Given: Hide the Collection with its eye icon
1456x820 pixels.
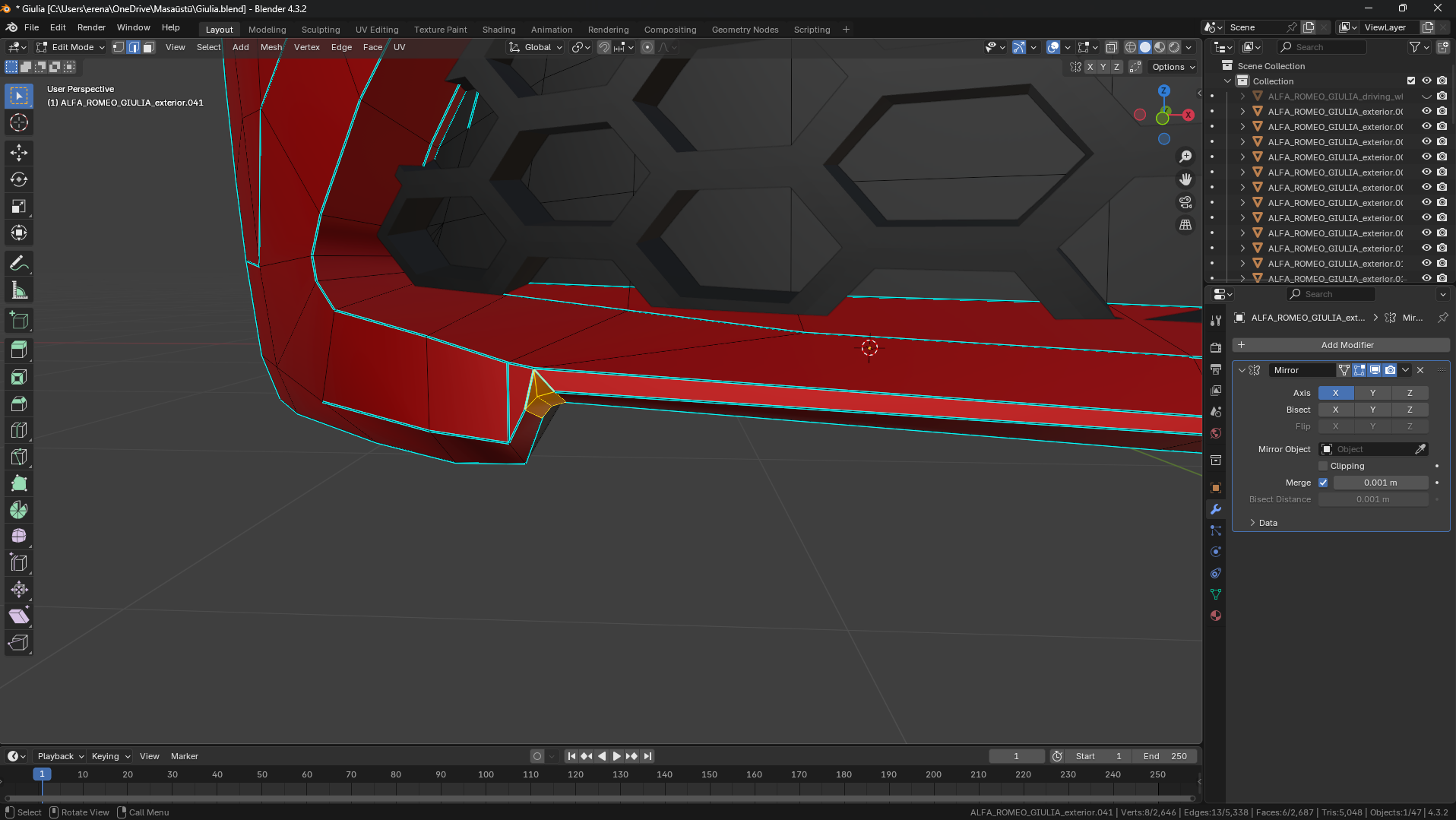Looking at the screenshot, I should click(1426, 81).
